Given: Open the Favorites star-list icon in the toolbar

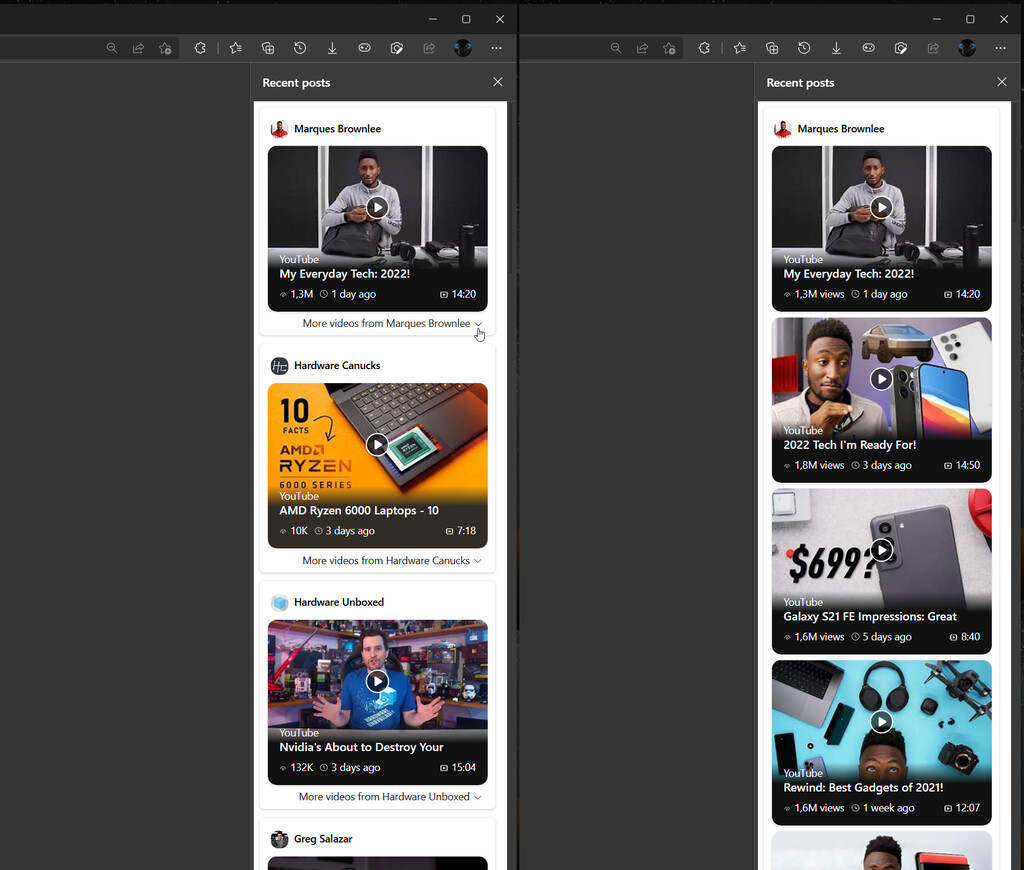Looking at the screenshot, I should pyautogui.click(x=235, y=47).
